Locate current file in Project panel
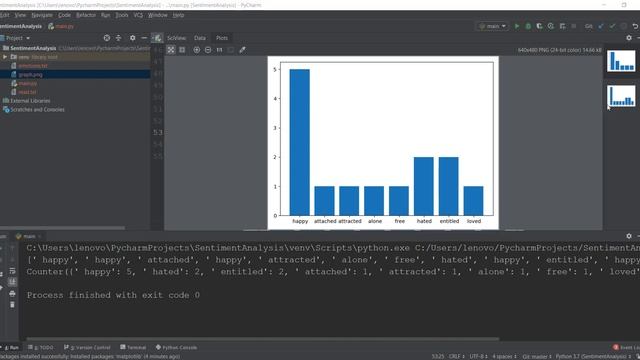This screenshot has height=360, width=640. pos(107,38)
